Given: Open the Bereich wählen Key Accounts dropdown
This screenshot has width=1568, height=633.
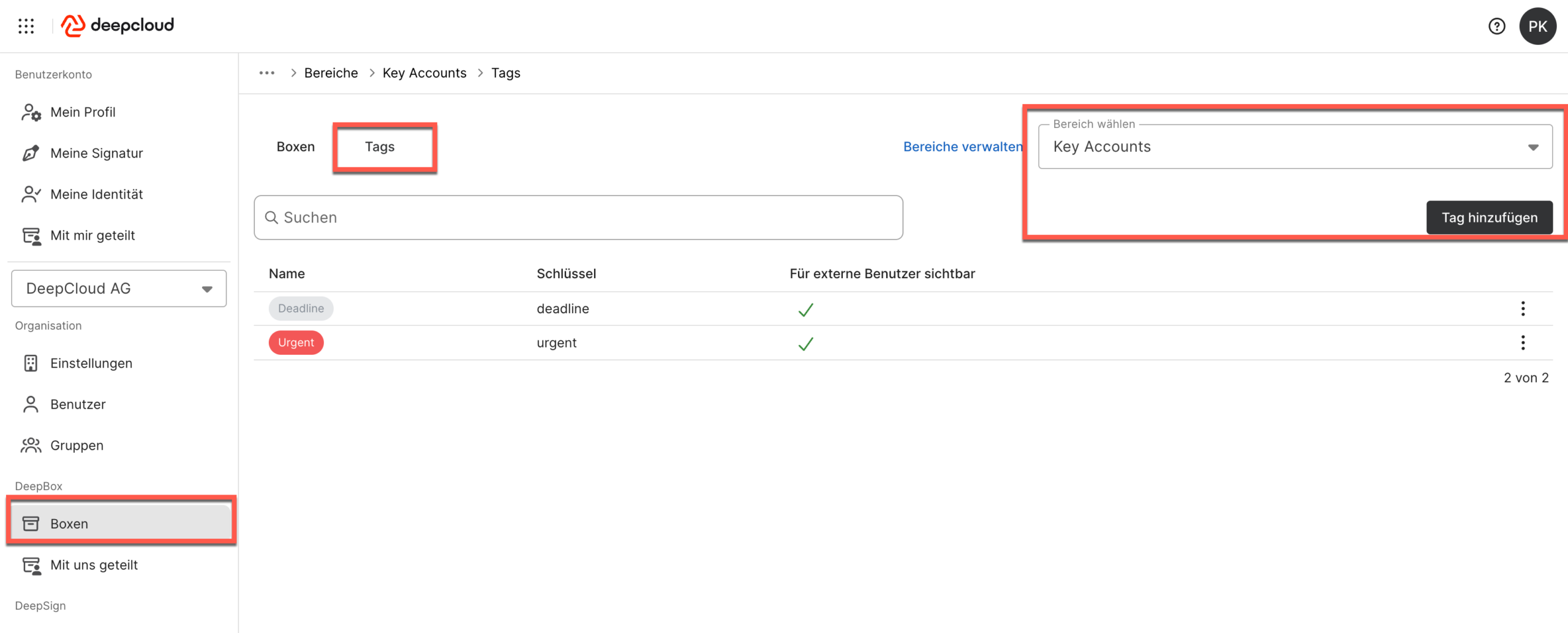Looking at the screenshot, I should 1295,147.
